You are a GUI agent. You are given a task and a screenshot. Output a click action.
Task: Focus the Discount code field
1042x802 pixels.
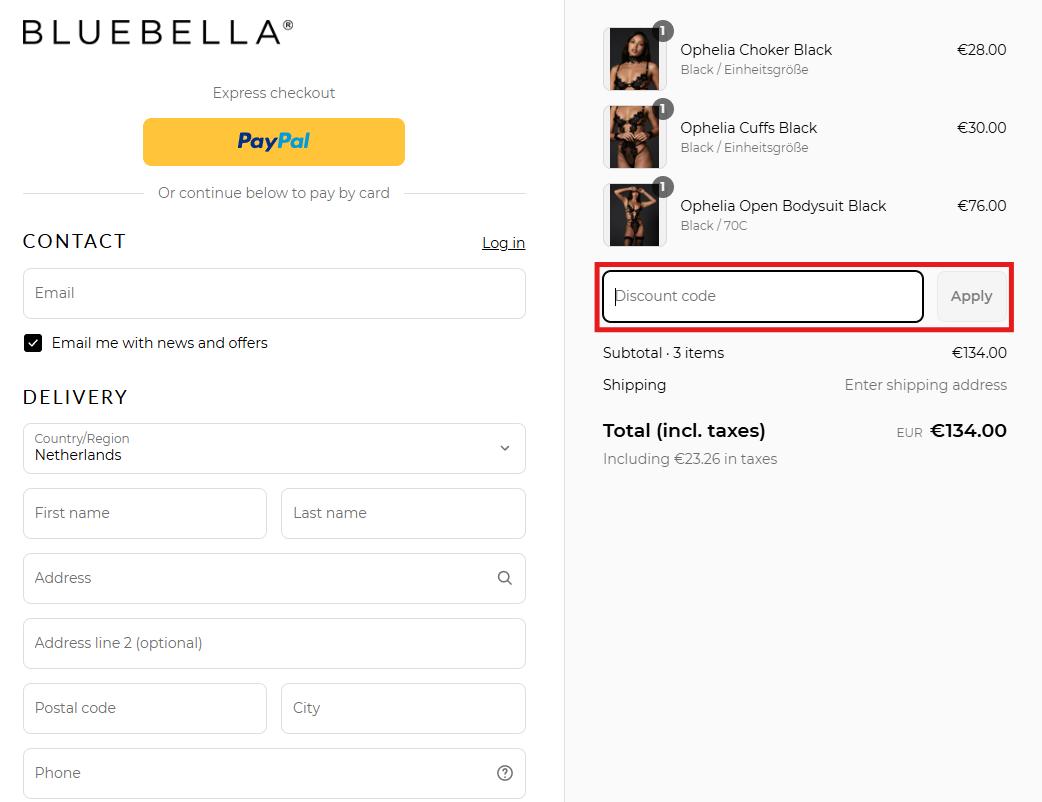click(x=762, y=297)
